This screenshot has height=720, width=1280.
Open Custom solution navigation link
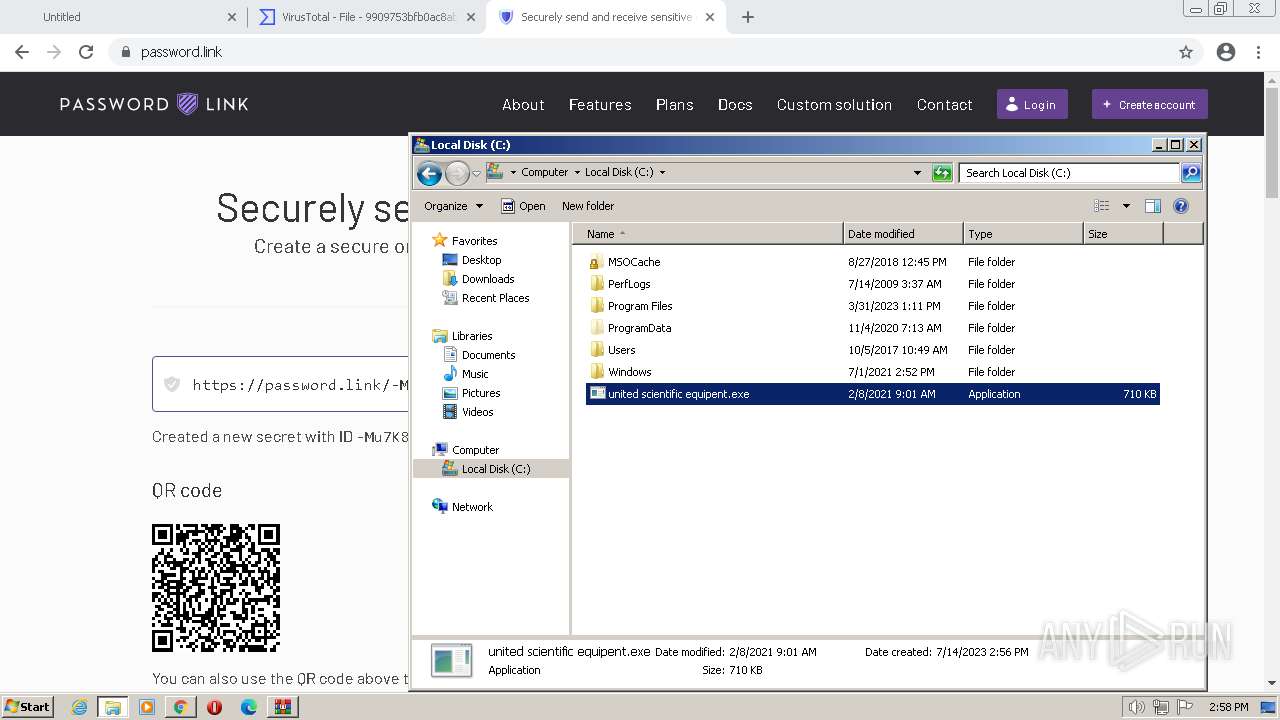pyautogui.click(x=834, y=104)
